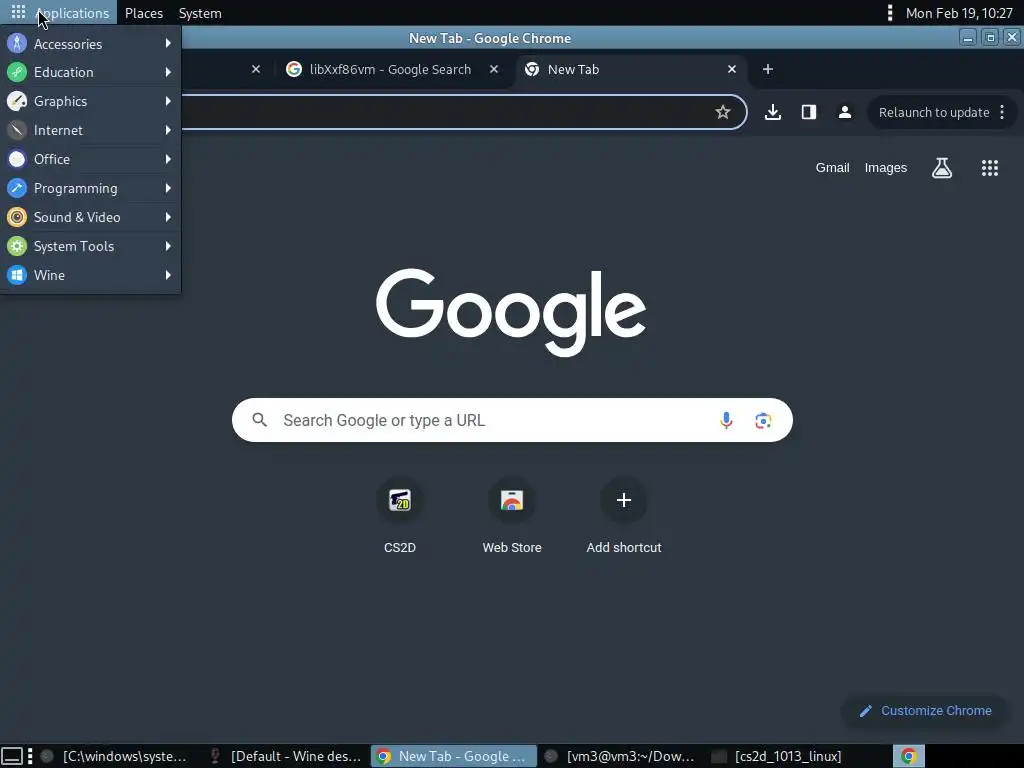Open the System menu in top panel

[200, 13]
